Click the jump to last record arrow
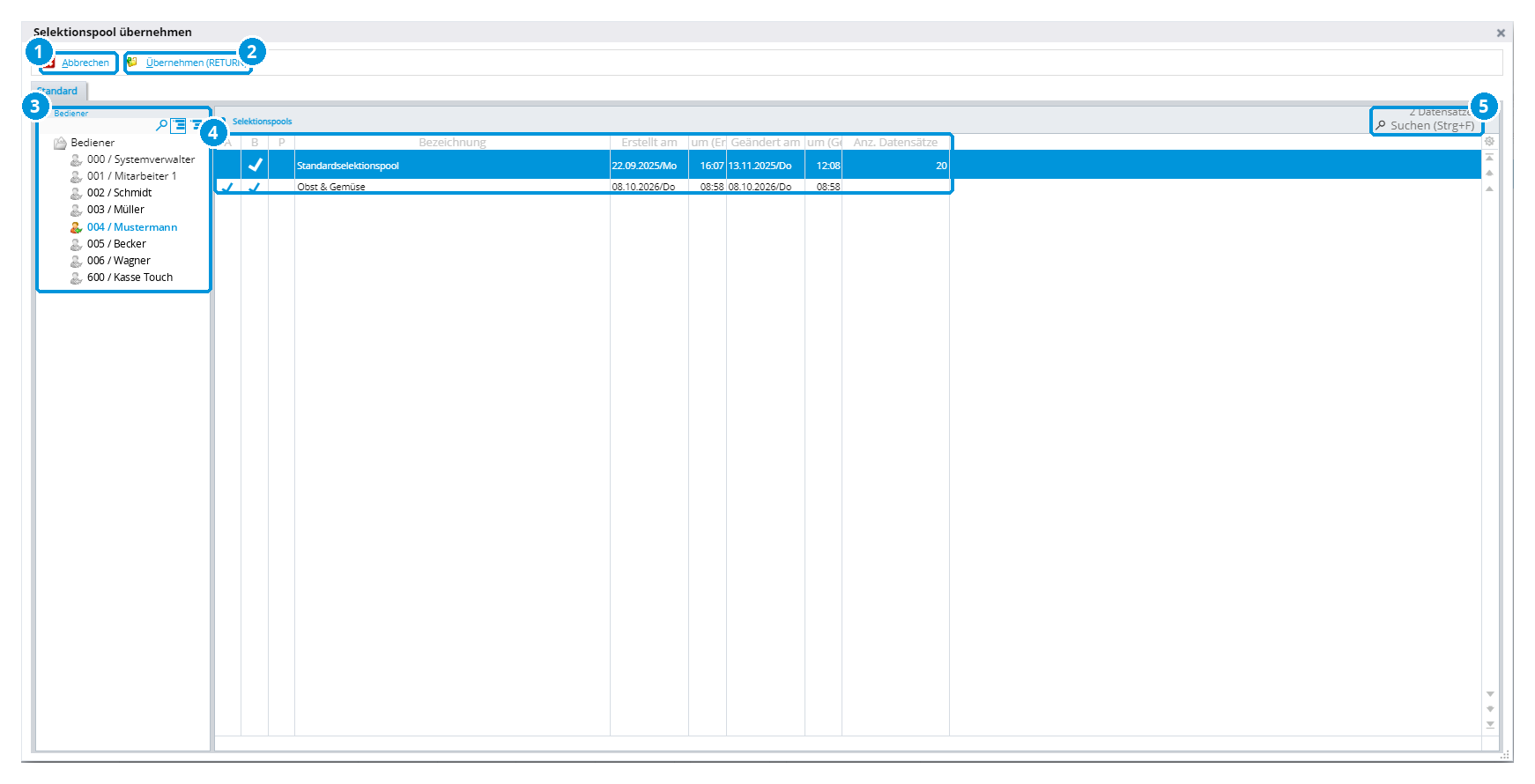This screenshot has width=1535, height=784. pos(1490,725)
